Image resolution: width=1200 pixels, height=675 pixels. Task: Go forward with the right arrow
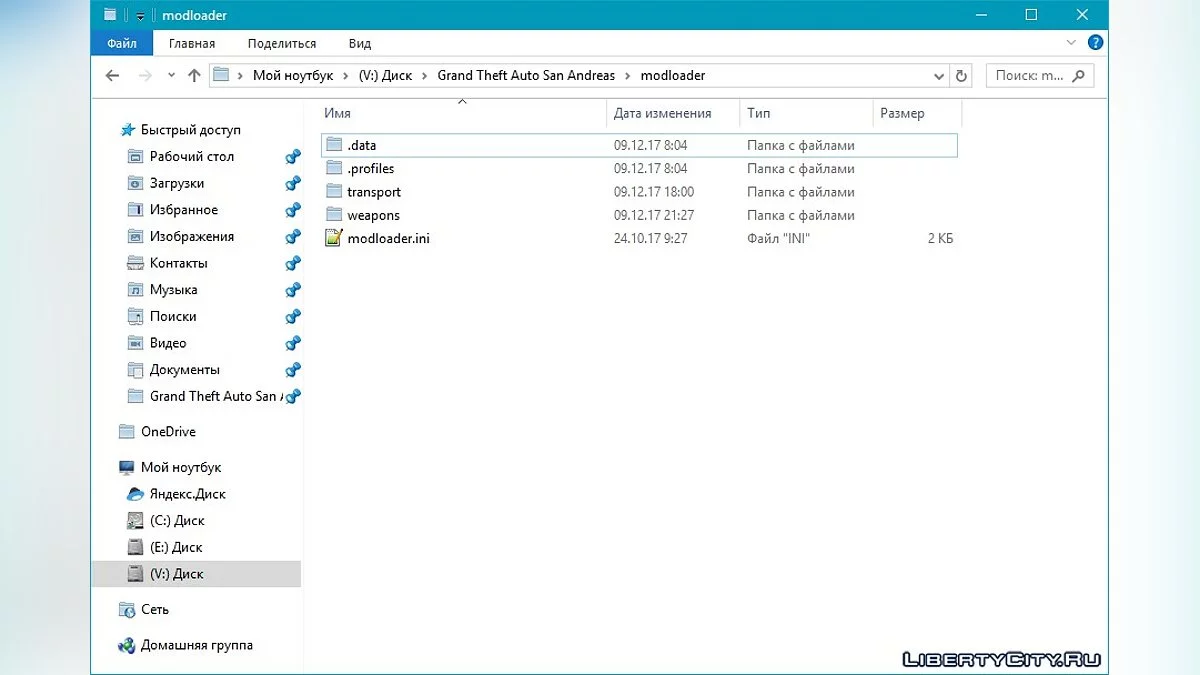click(x=145, y=76)
